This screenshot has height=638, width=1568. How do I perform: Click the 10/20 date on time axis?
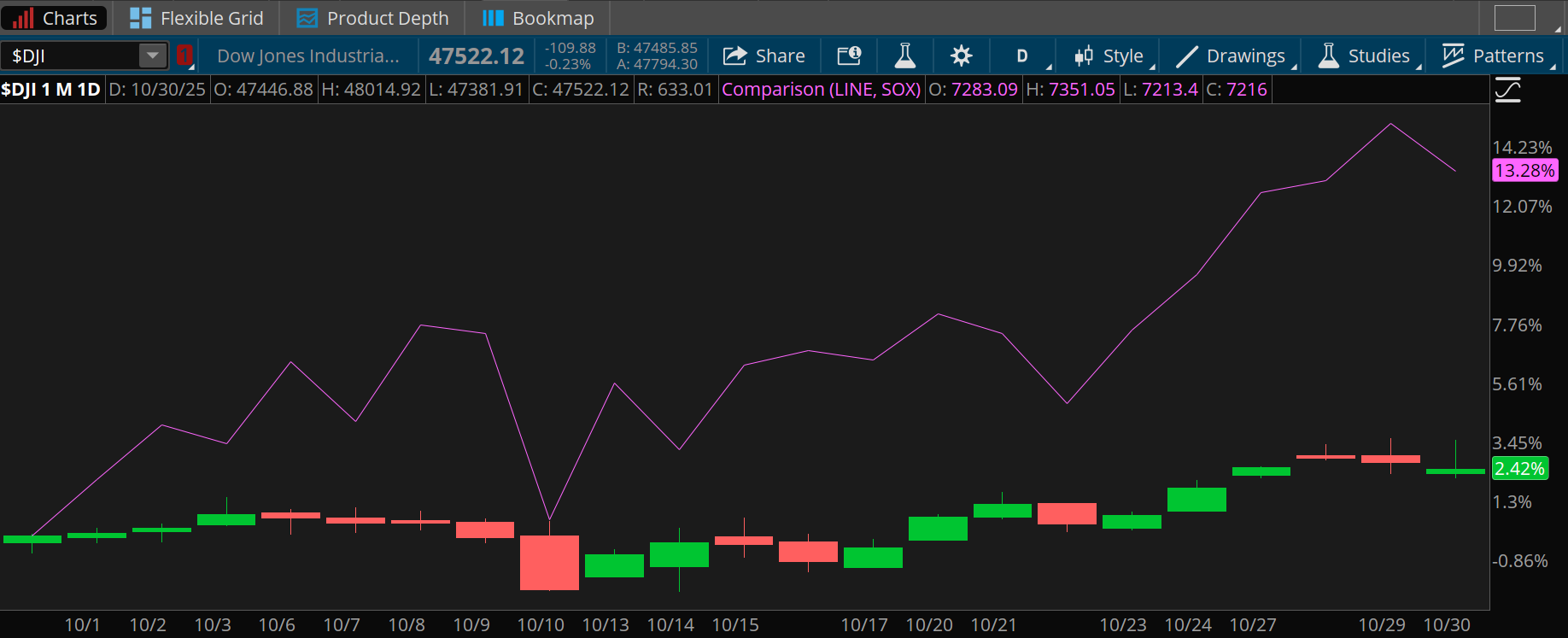click(929, 625)
